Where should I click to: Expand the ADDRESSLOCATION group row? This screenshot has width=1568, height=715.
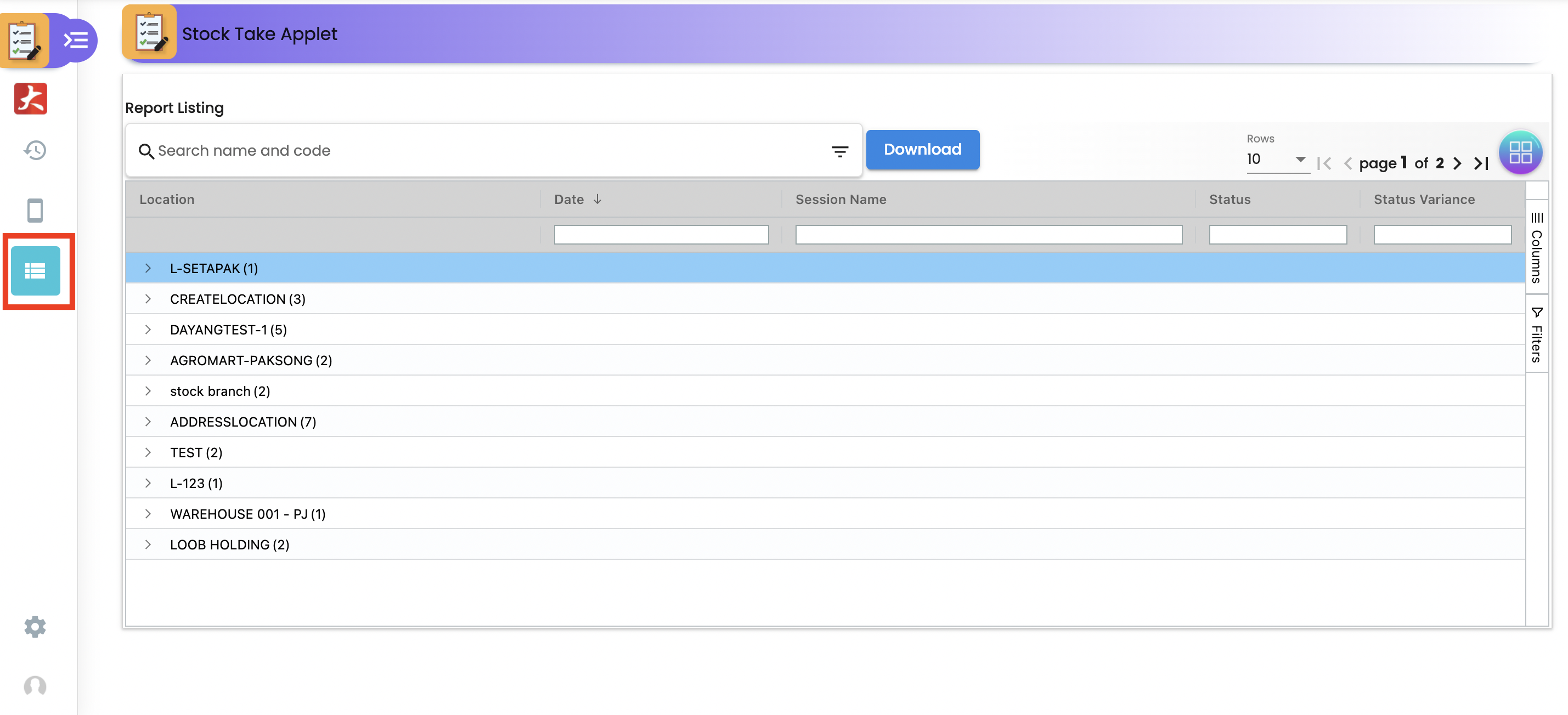click(x=148, y=422)
